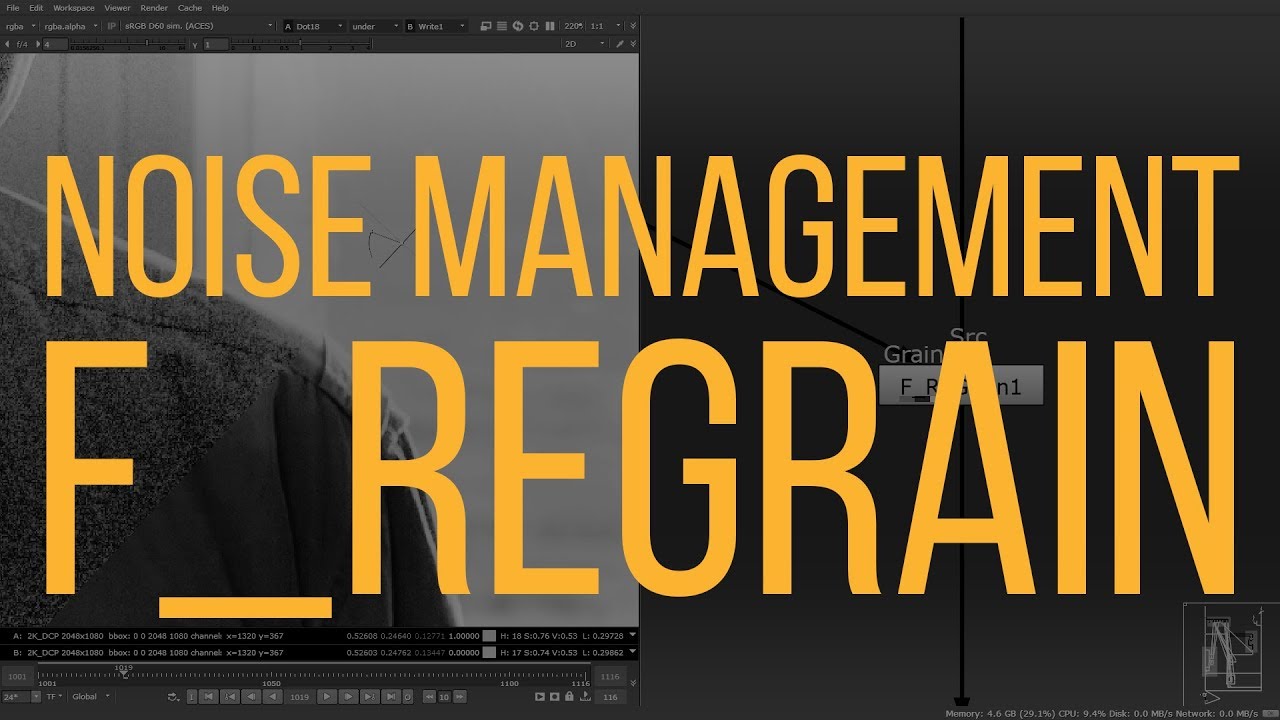
Task: Step forward one frame
Action: click(349, 696)
